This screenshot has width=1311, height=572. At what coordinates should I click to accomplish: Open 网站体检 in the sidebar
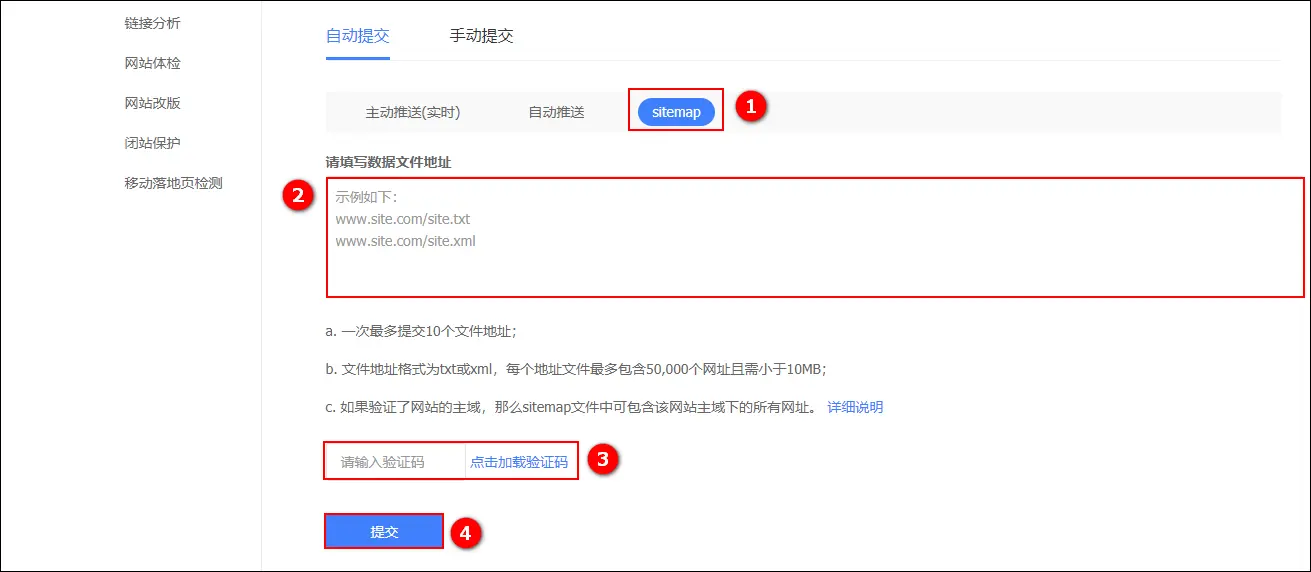point(152,63)
